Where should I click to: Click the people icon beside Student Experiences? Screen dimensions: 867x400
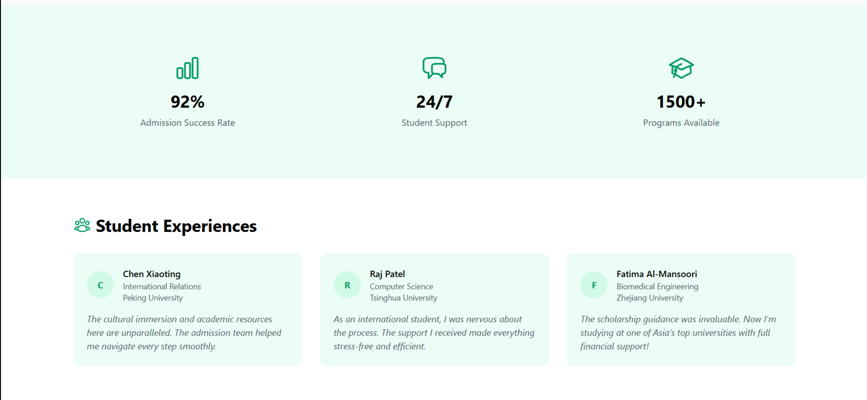82,226
